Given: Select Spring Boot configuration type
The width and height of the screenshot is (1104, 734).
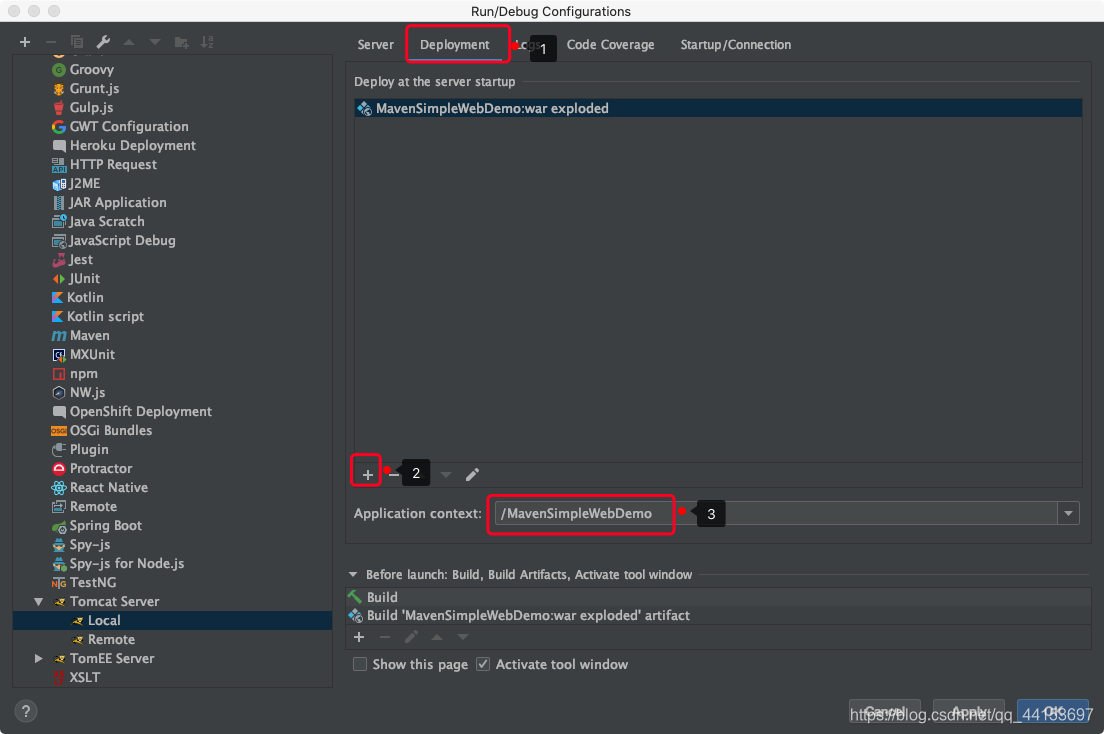Looking at the screenshot, I should [x=106, y=525].
